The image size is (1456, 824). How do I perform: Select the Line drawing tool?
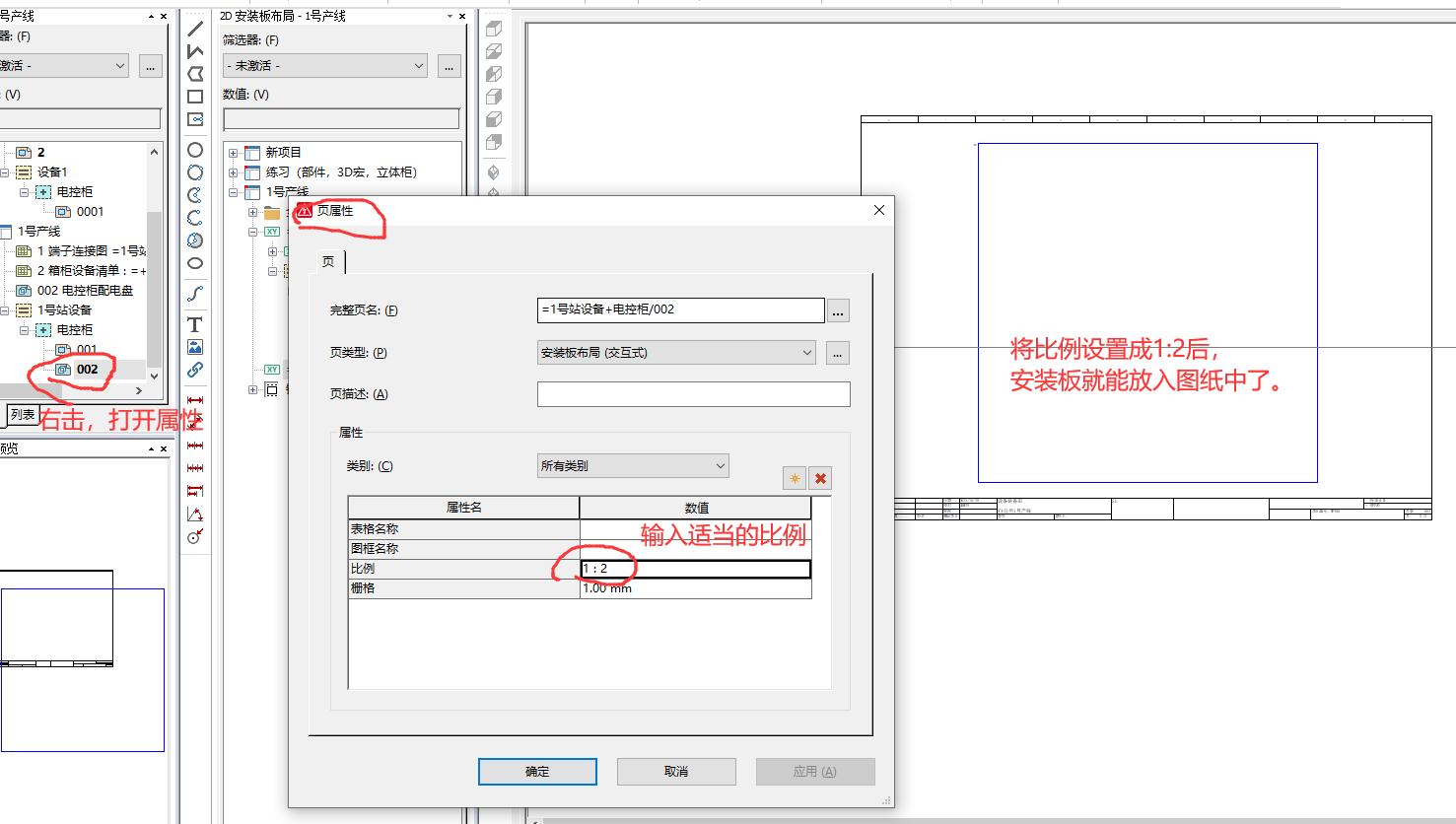click(x=194, y=28)
